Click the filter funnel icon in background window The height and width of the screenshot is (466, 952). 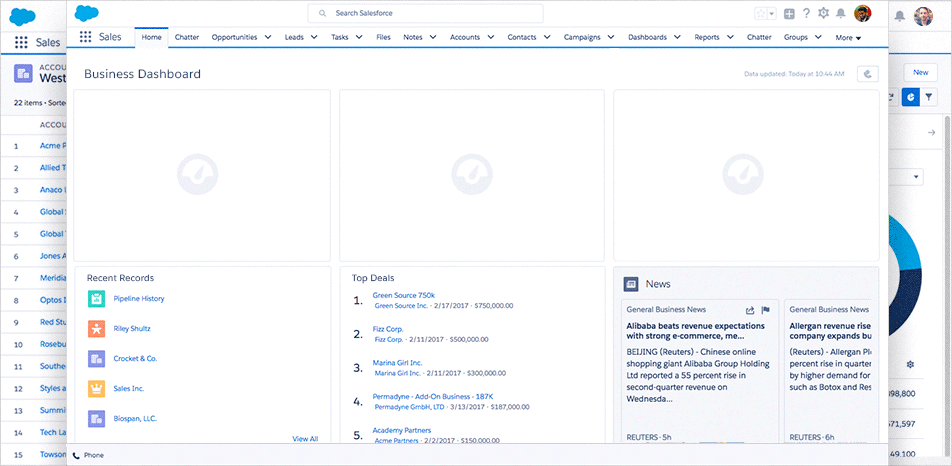point(929,96)
